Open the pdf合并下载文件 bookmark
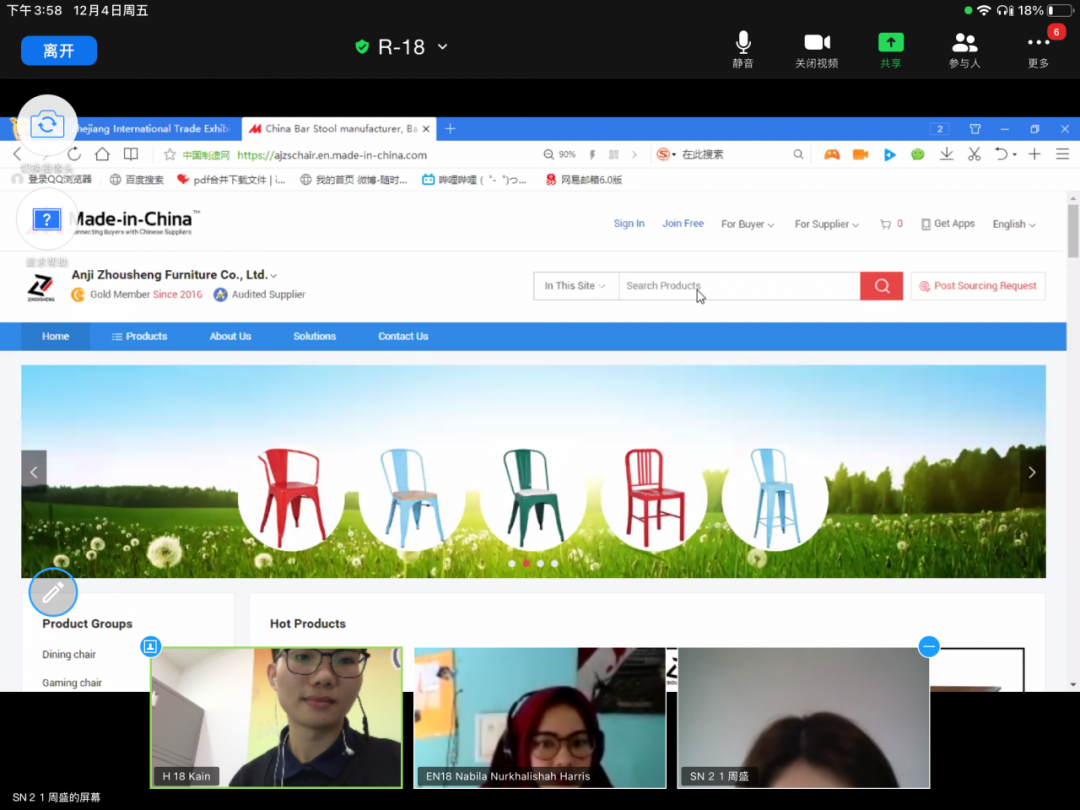1080x810 pixels. pos(231,180)
